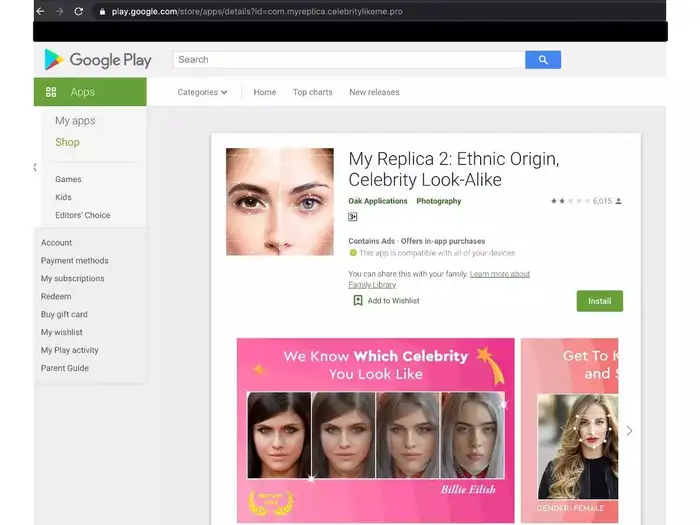Click the content rating badge icon
The width and height of the screenshot is (700, 525).
(x=353, y=217)
